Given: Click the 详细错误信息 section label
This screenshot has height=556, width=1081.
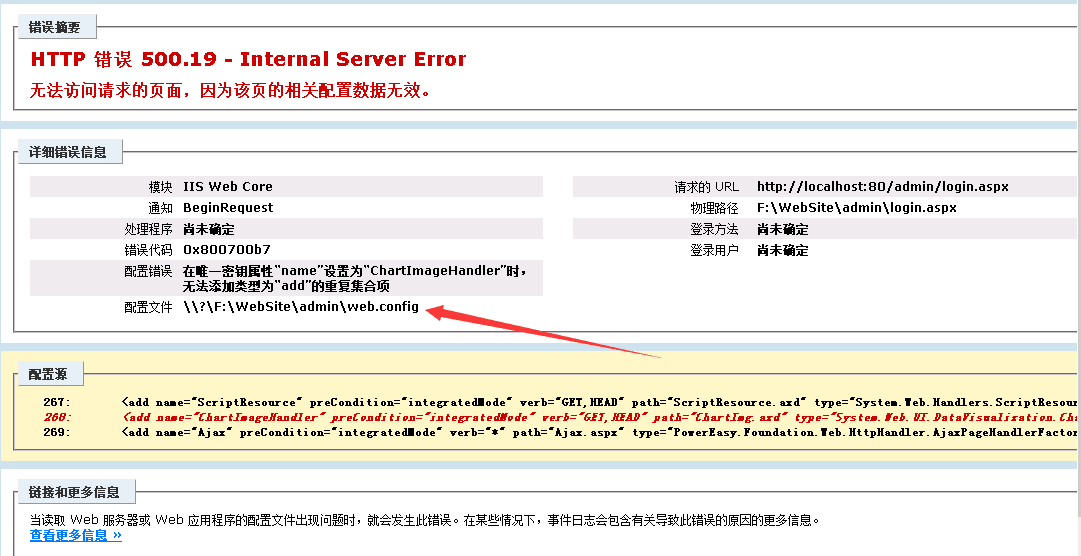Looking at the screenshot, I should [x=68, y=153].
